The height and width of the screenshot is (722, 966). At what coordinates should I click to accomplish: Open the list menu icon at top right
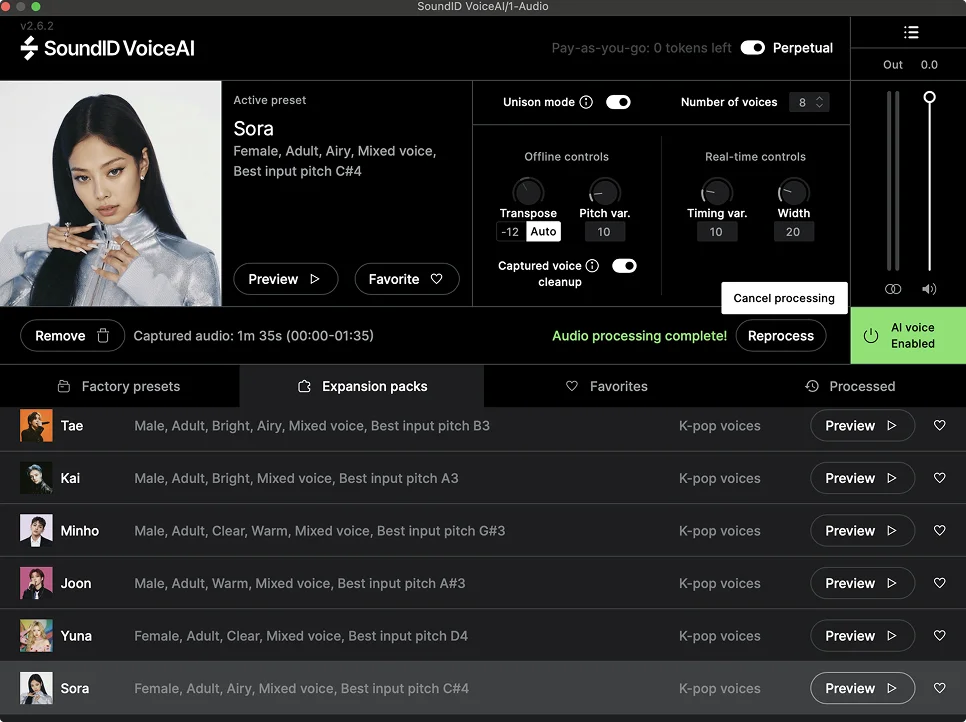tap(911, 32)
